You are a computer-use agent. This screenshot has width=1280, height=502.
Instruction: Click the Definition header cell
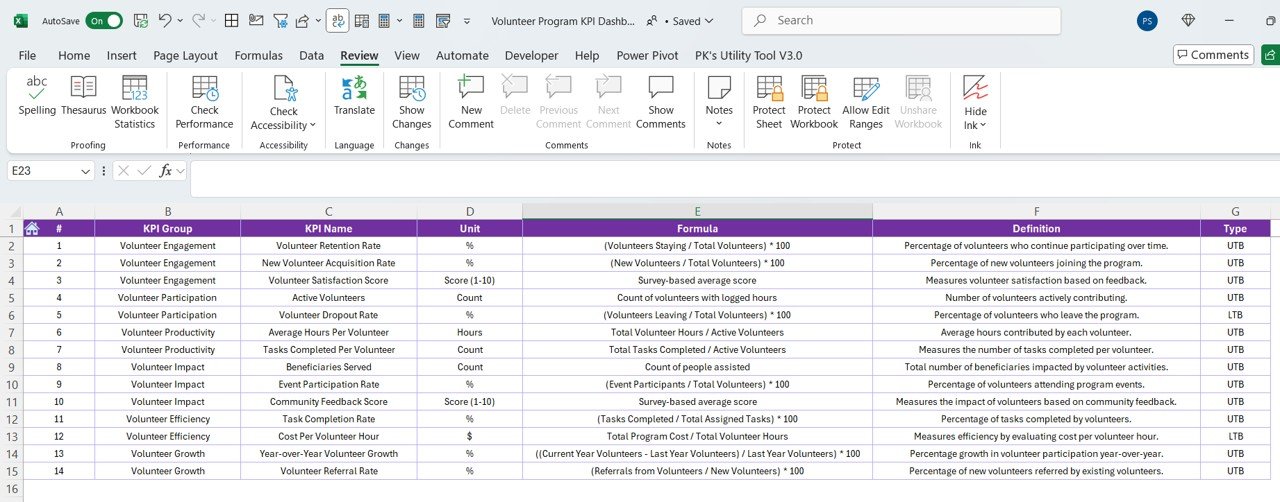point(1036,229)
